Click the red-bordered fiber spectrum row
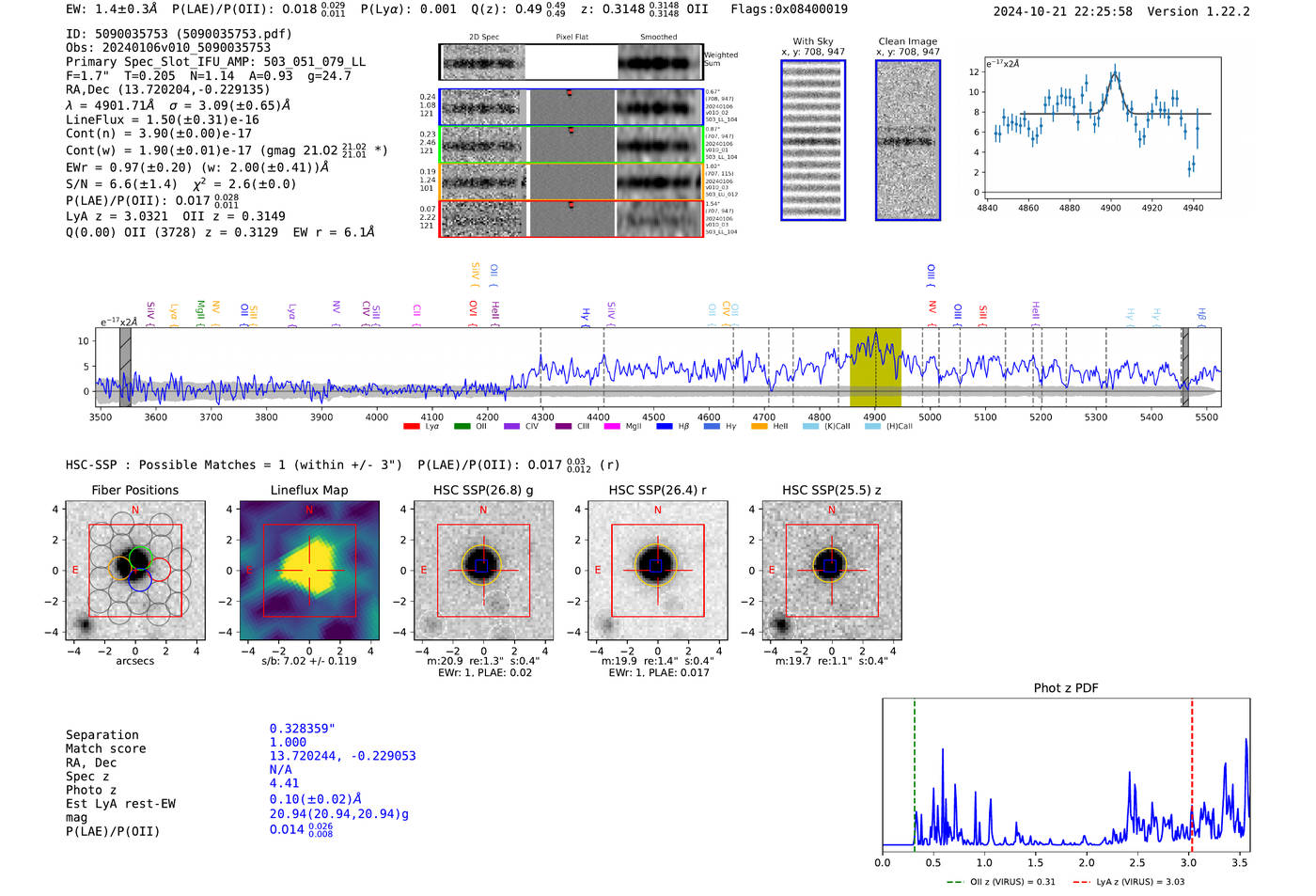 coord(571,218)
